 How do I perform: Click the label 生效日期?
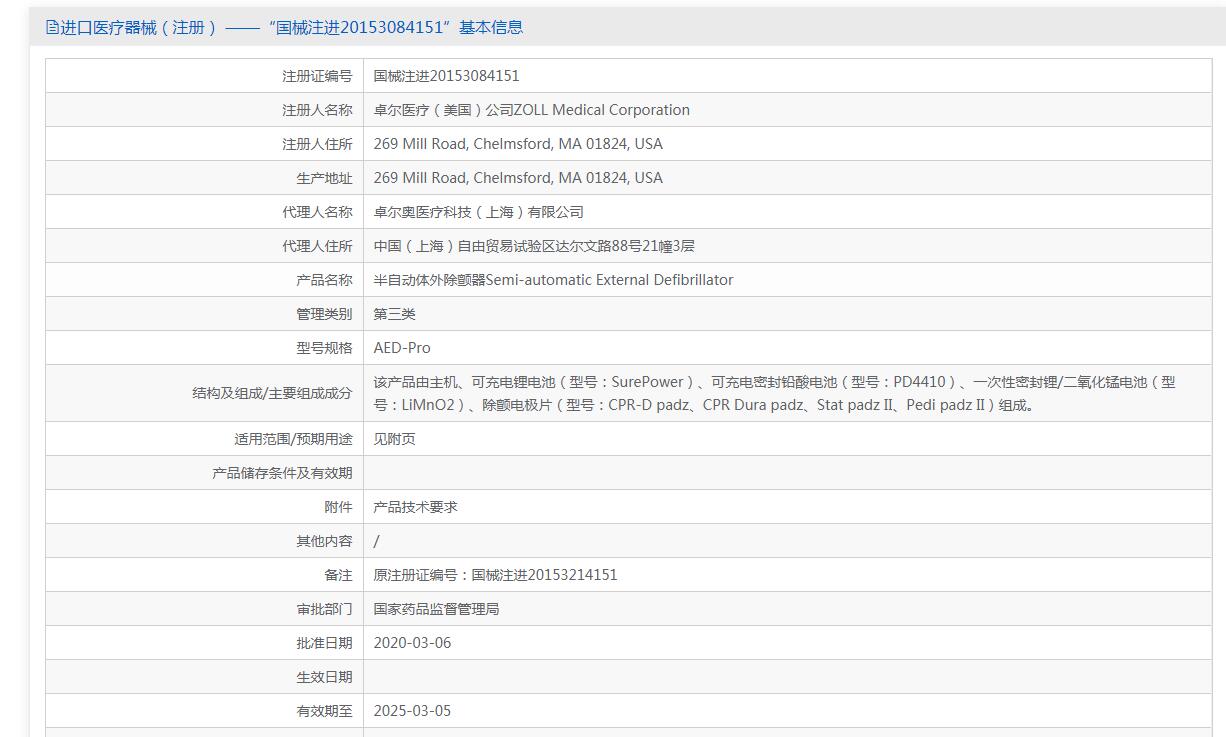tap(324, 677)
